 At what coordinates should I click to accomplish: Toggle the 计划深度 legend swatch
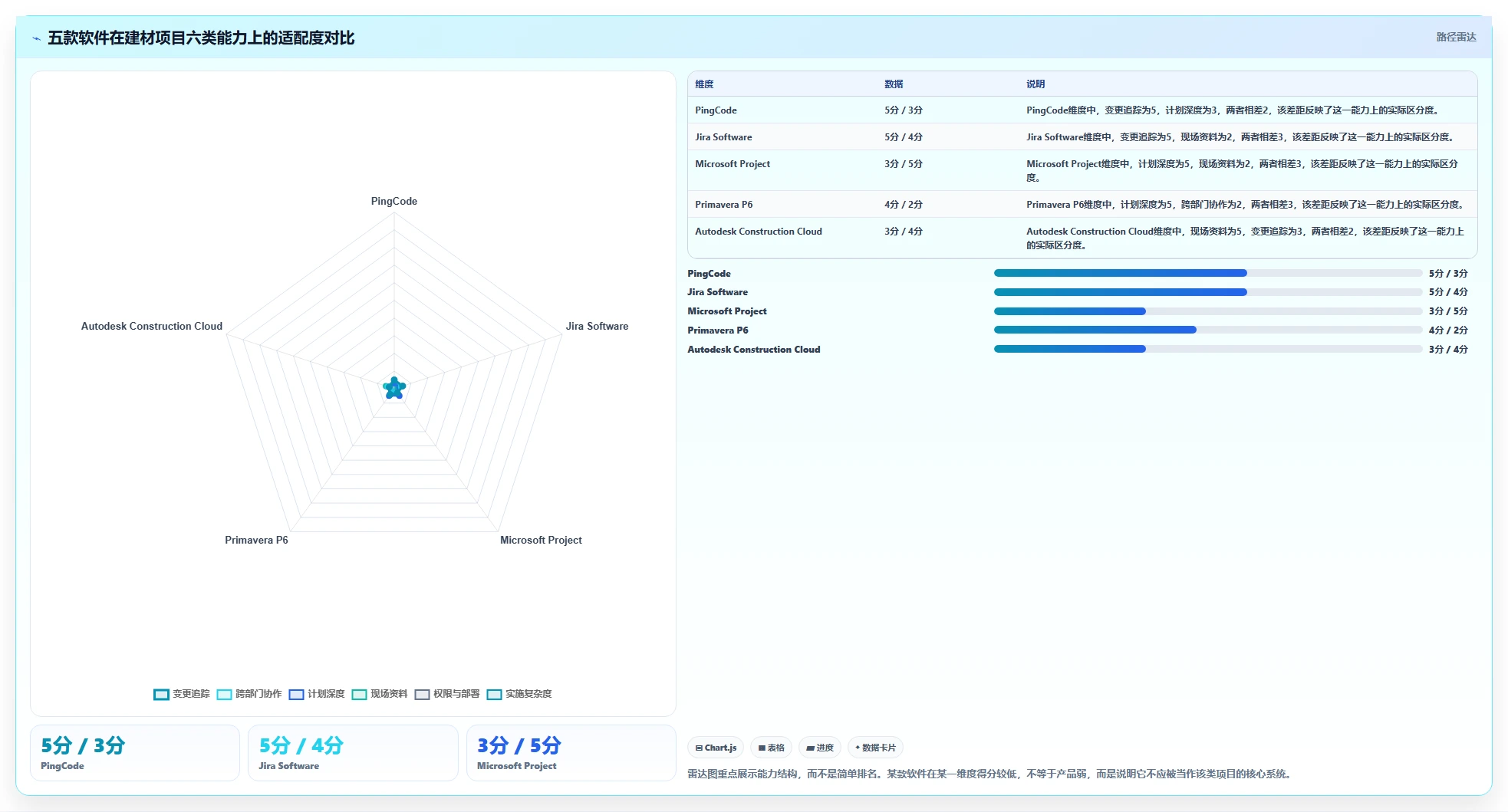pyautogui.click(x=296, y=694)
